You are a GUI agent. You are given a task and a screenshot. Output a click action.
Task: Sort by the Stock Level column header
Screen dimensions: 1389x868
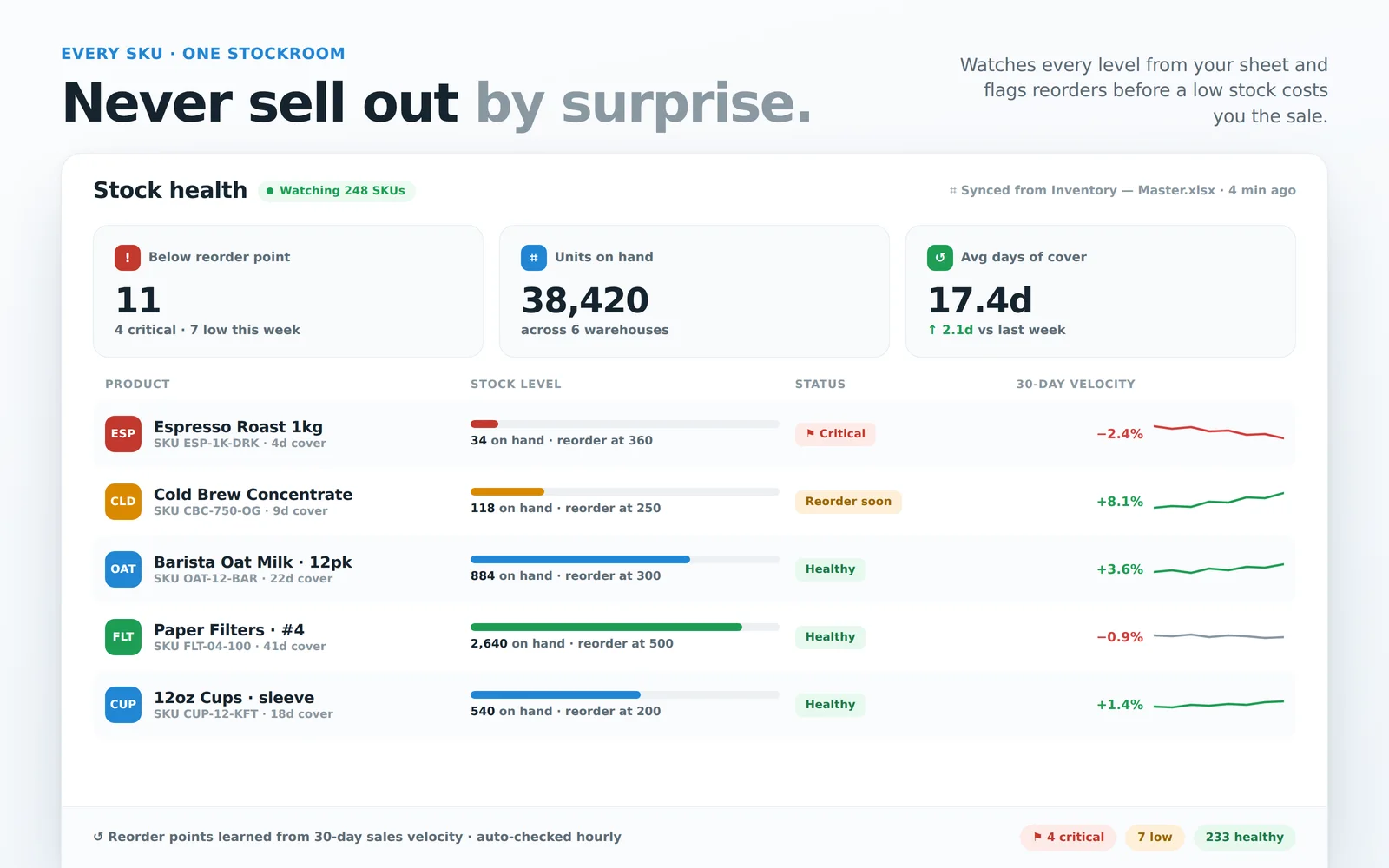(x=516, y=384)
